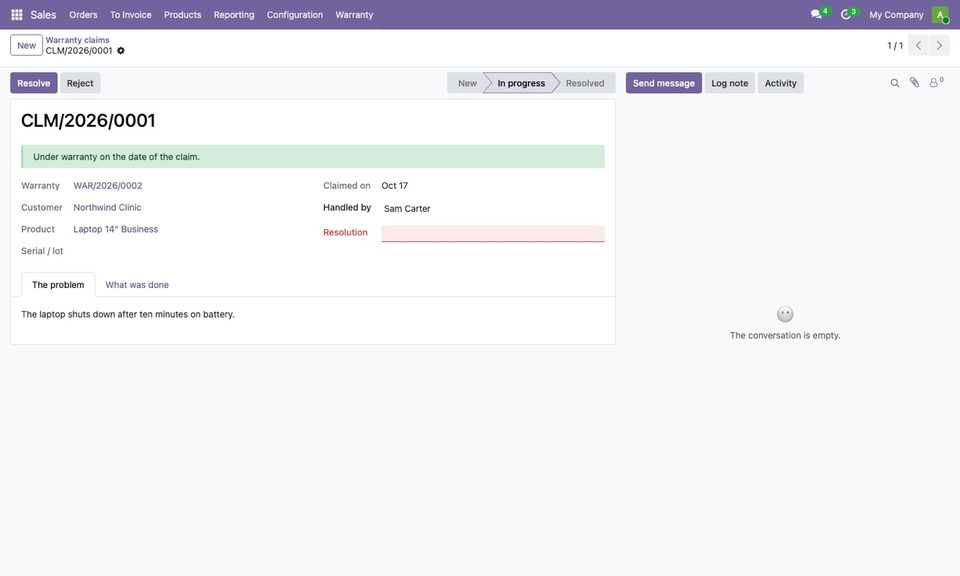Open the To Invoice menu

click(x=130, y=15)
